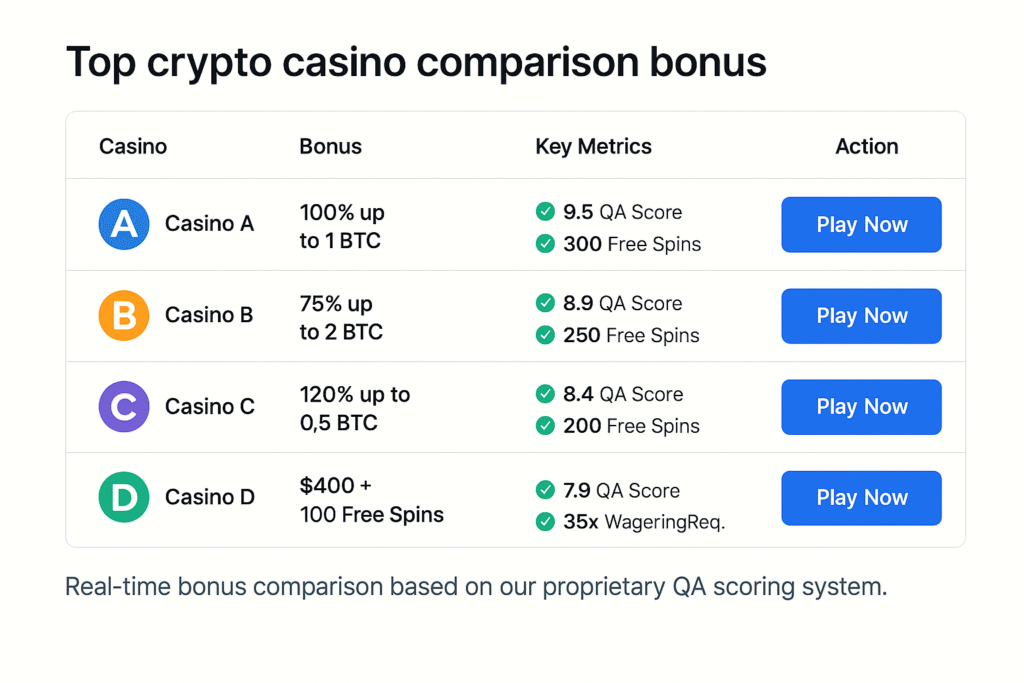Viewport: 1024px width, 683px height.
Task: Click the checkmark next to 35x WageringReq
Action: click(545, 522)
